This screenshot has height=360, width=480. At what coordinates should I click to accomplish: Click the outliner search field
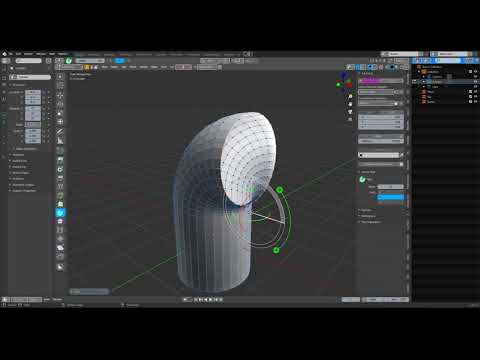tap(448, 60)
